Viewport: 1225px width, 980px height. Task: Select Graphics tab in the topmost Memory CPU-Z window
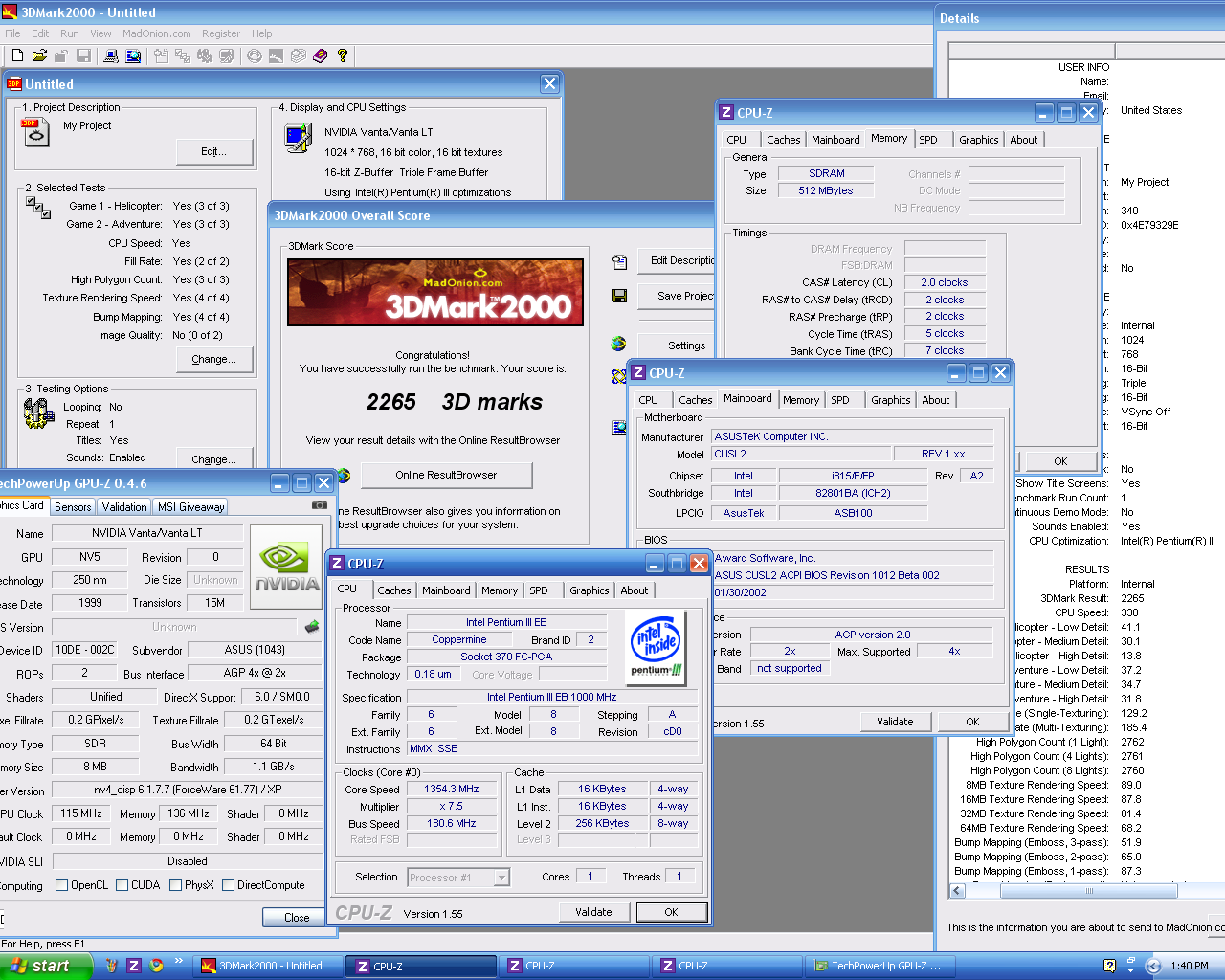coord(979,140)
